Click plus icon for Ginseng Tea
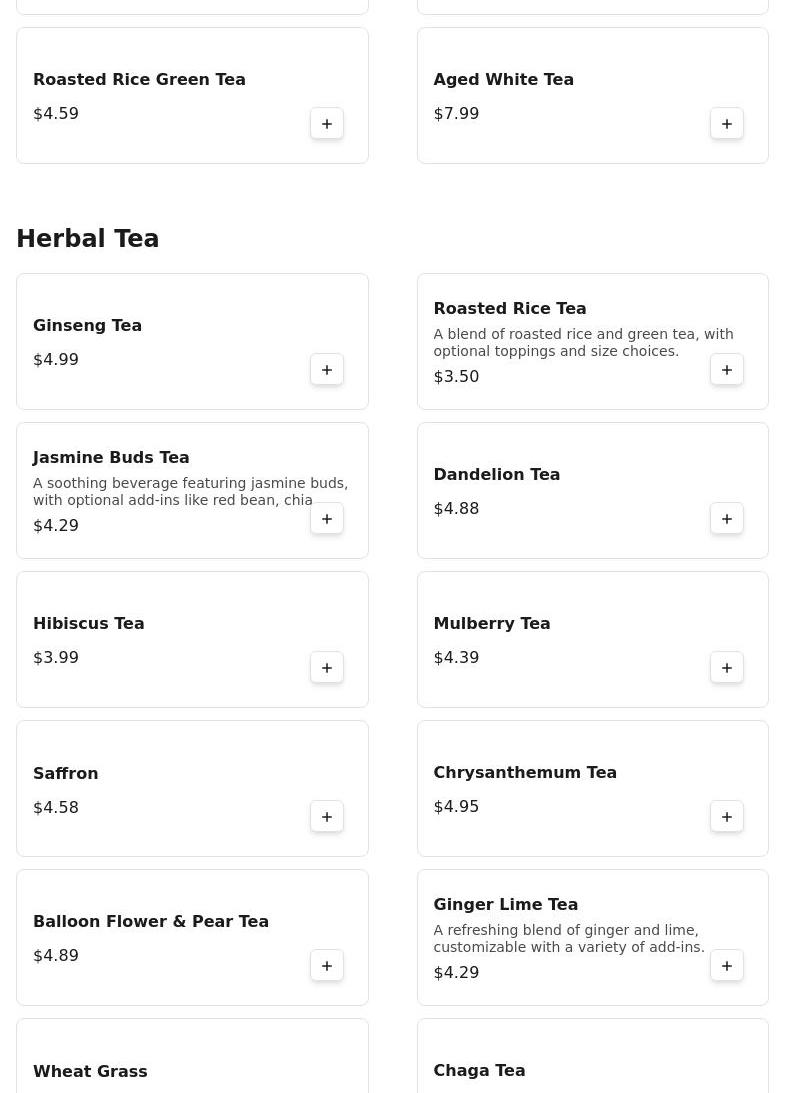The height and width of the screenshot is (1093, 785). point(327,370)
